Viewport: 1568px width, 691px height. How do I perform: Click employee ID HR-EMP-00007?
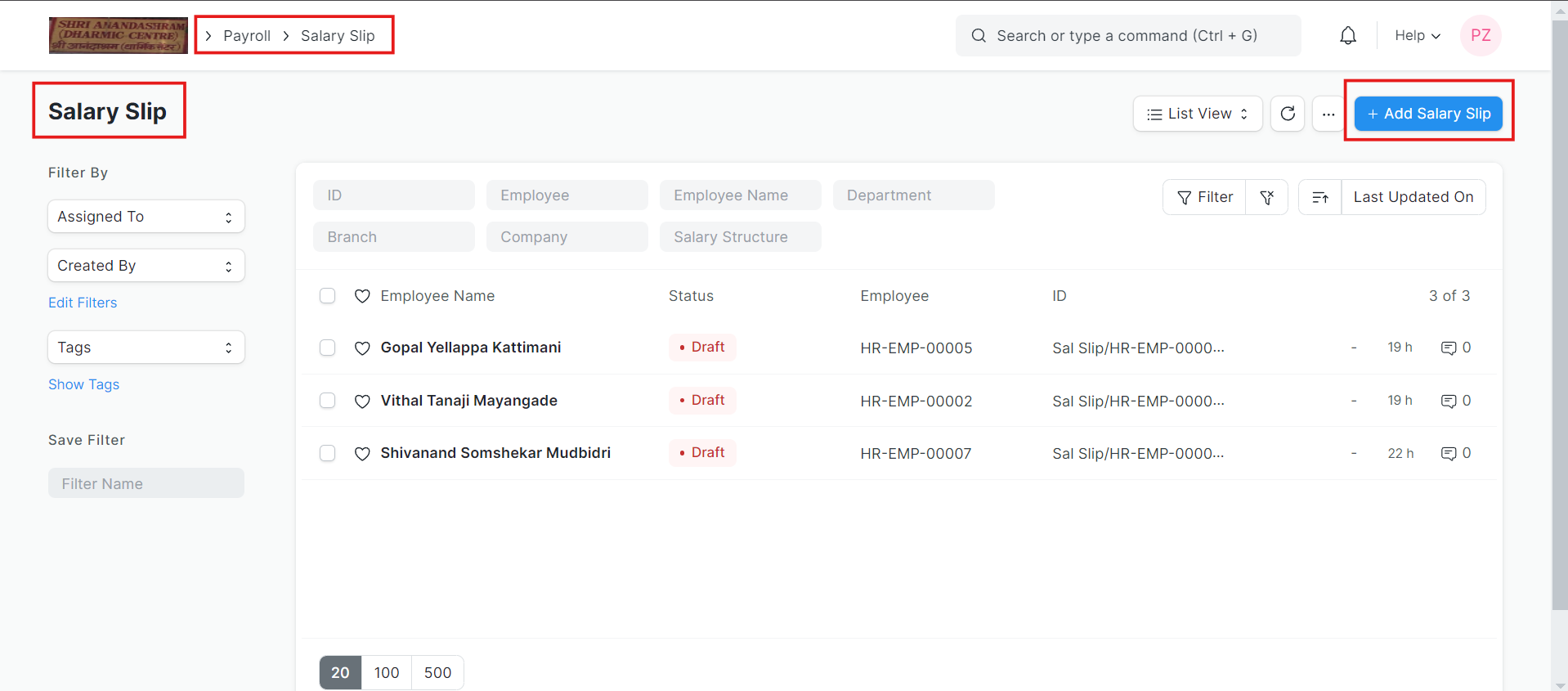click(916, 454)
